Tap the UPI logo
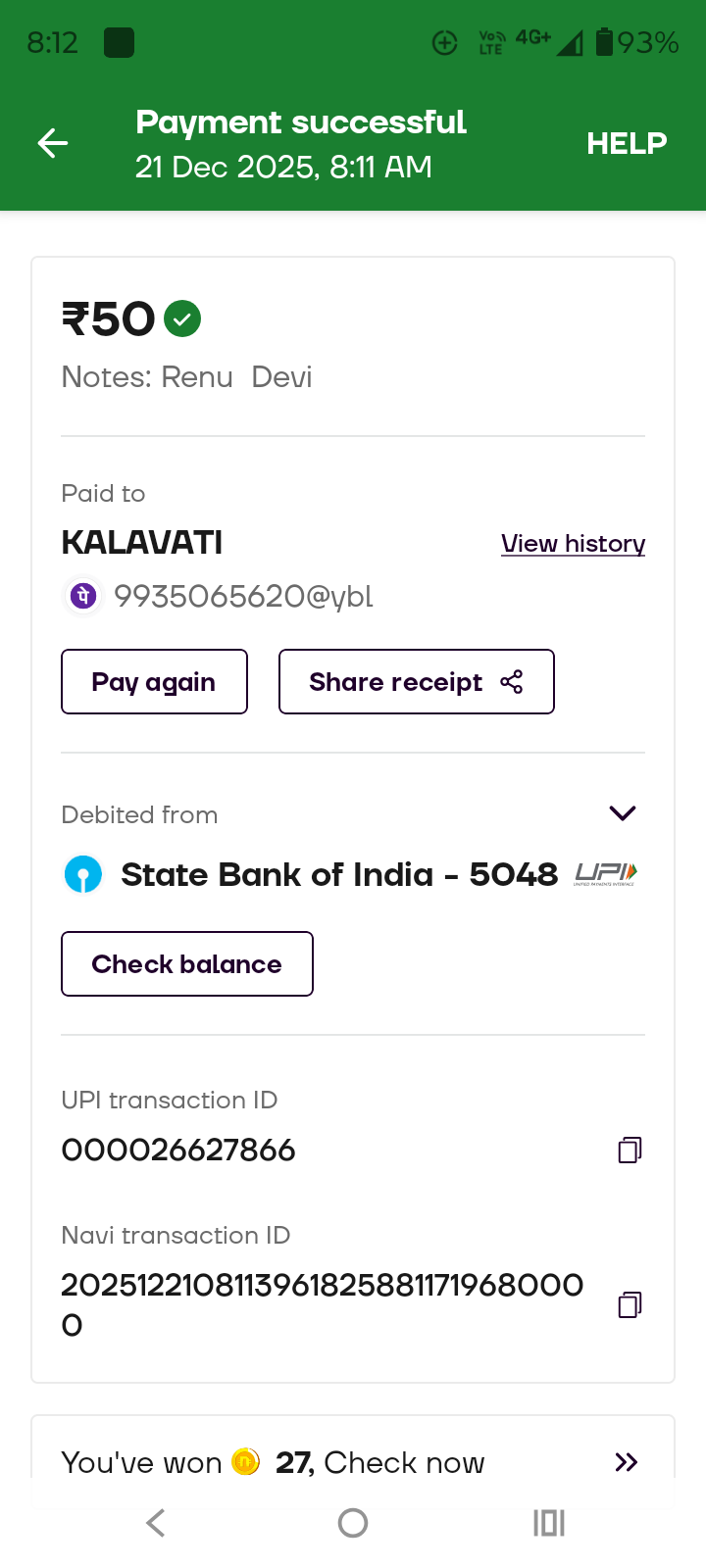 605,873
